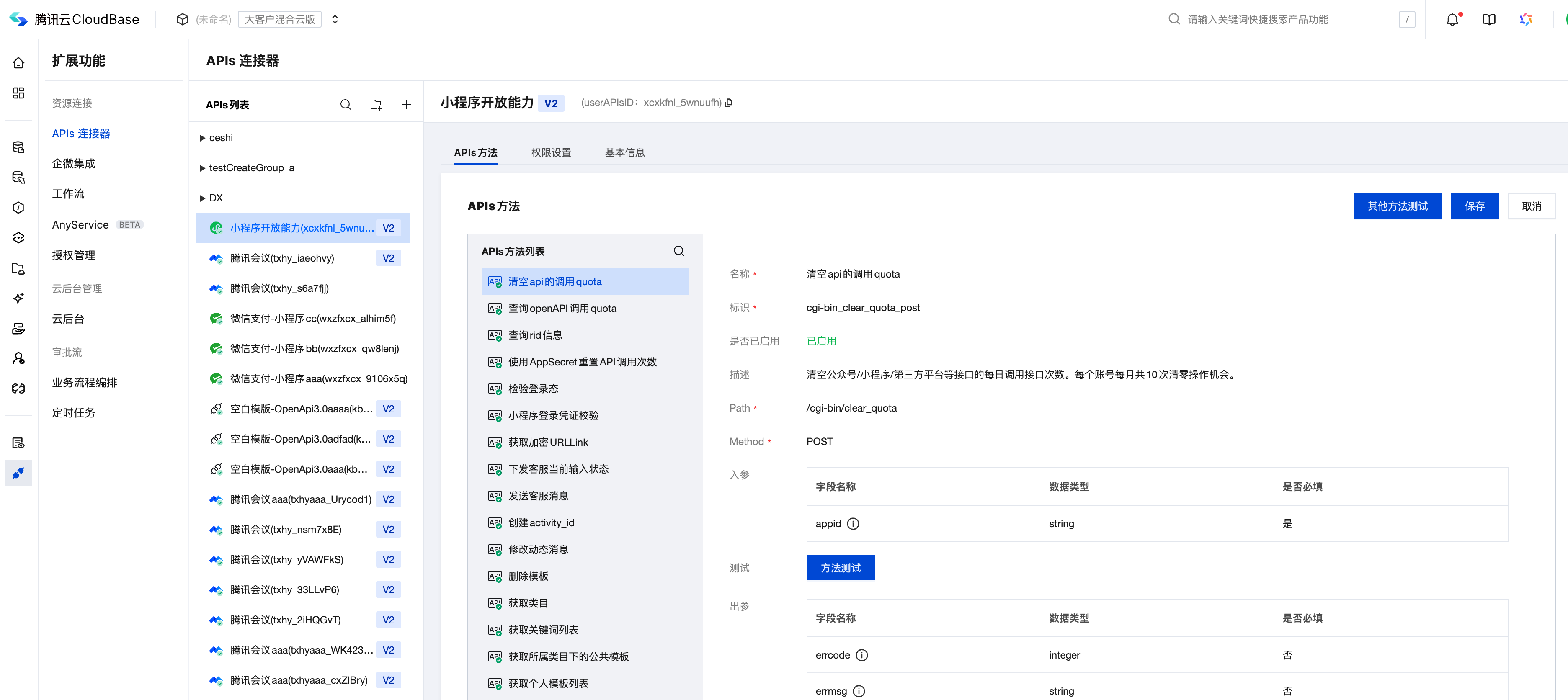
Task: Click search icon in APIs方法列表
Action: [679, 251]
